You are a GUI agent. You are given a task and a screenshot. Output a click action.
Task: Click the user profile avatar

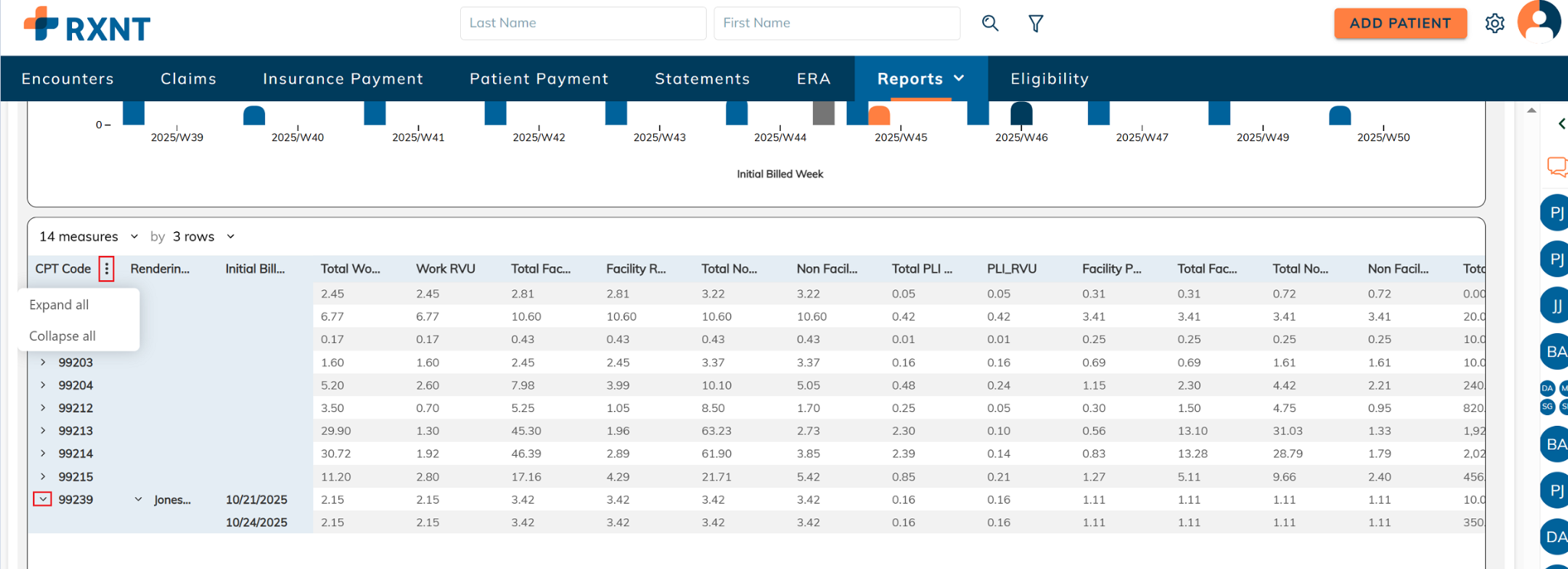[x=1538, y=22]
